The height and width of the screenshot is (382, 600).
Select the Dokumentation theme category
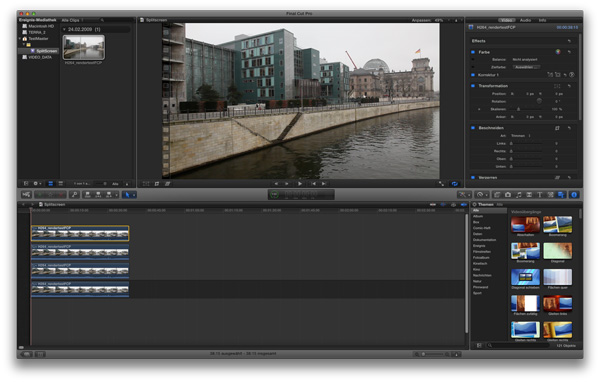pyautogui.click(x=484, y=240)
